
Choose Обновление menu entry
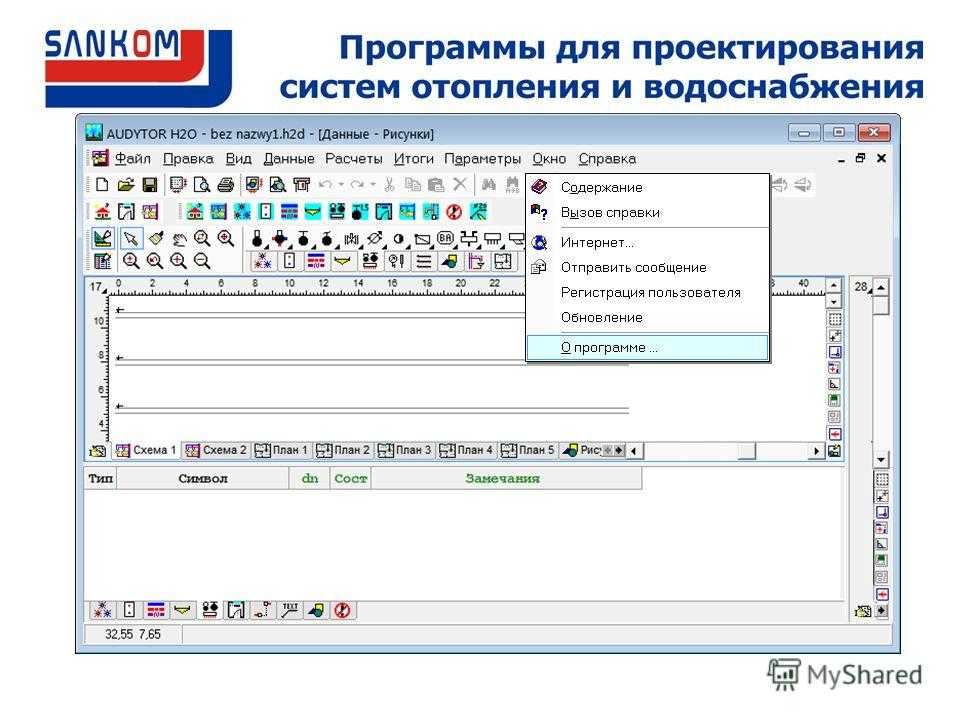coord(648,317)
